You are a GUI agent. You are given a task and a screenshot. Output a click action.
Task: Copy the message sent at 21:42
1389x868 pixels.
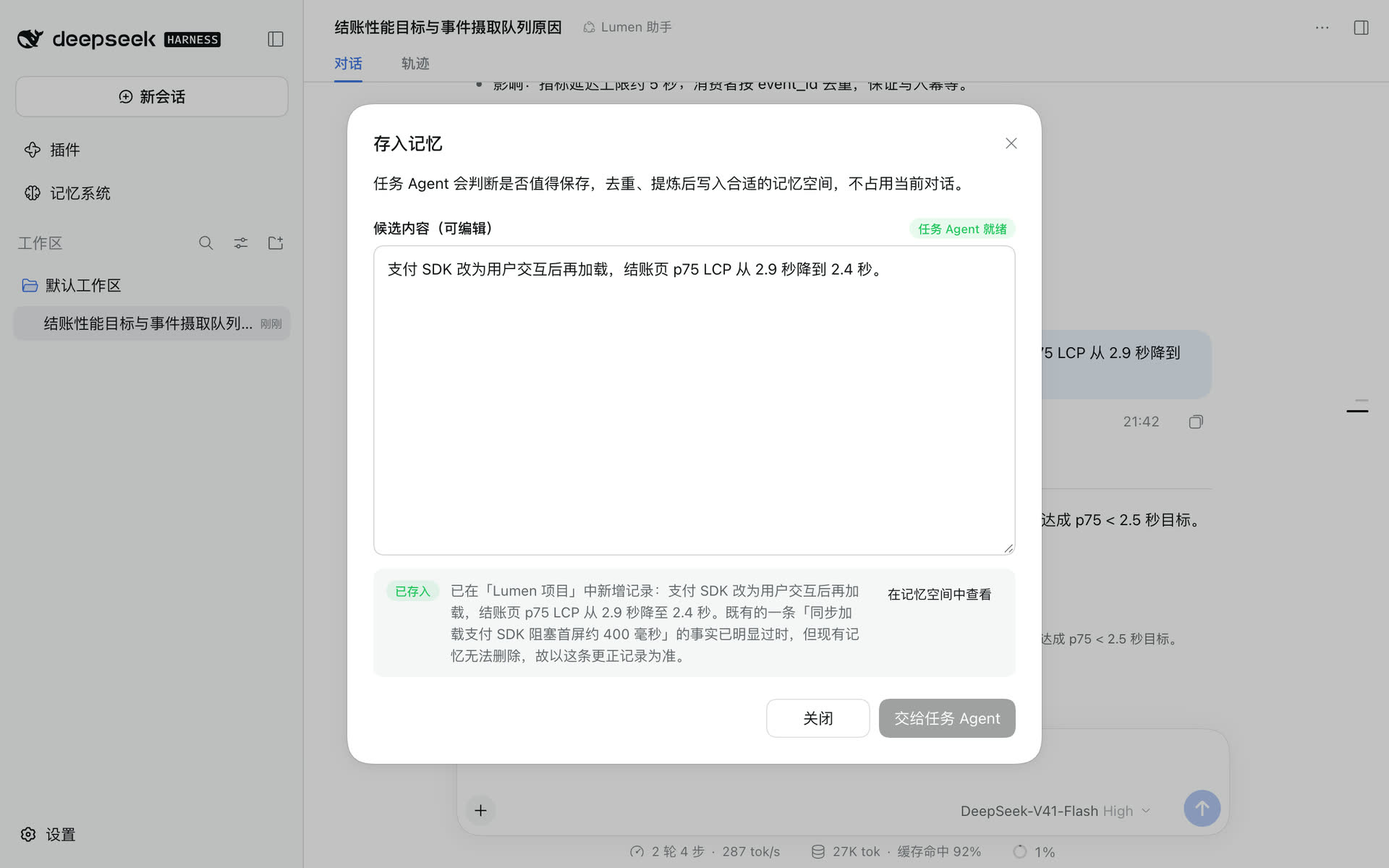click(x=1196, y=422)
